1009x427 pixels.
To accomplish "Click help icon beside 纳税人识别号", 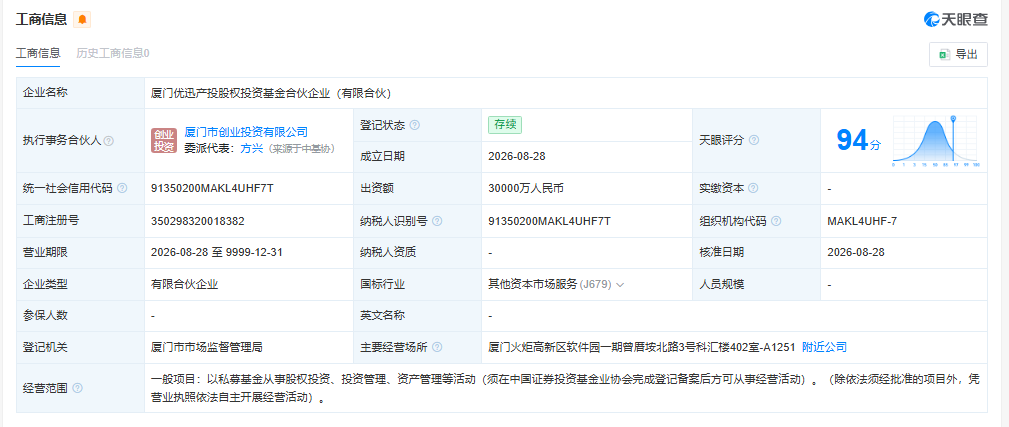I will pyautogui.click(x=438, y=221).
